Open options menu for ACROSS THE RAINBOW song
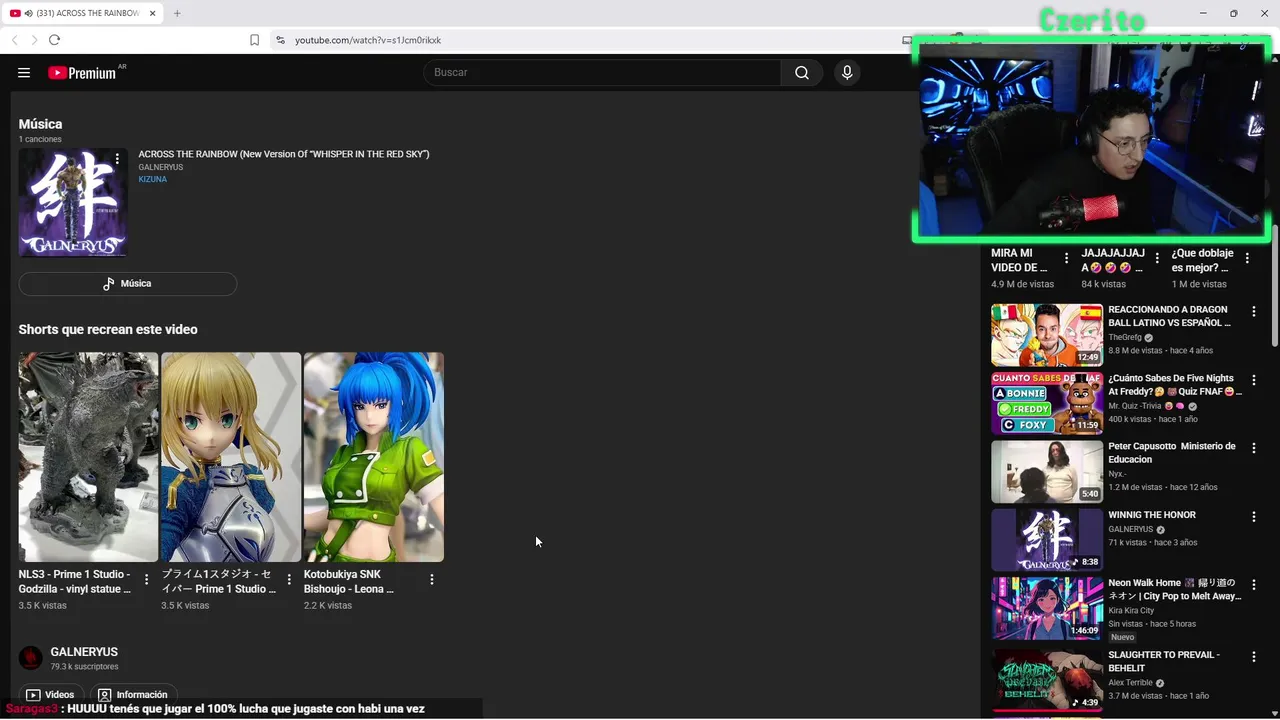 (x=117, y=159)
